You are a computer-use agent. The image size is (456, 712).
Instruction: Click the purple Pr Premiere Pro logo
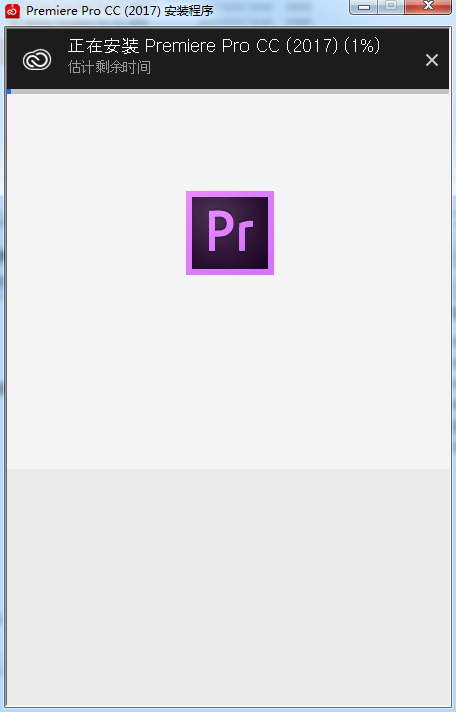pyautogui.click(x=230, y=233)
